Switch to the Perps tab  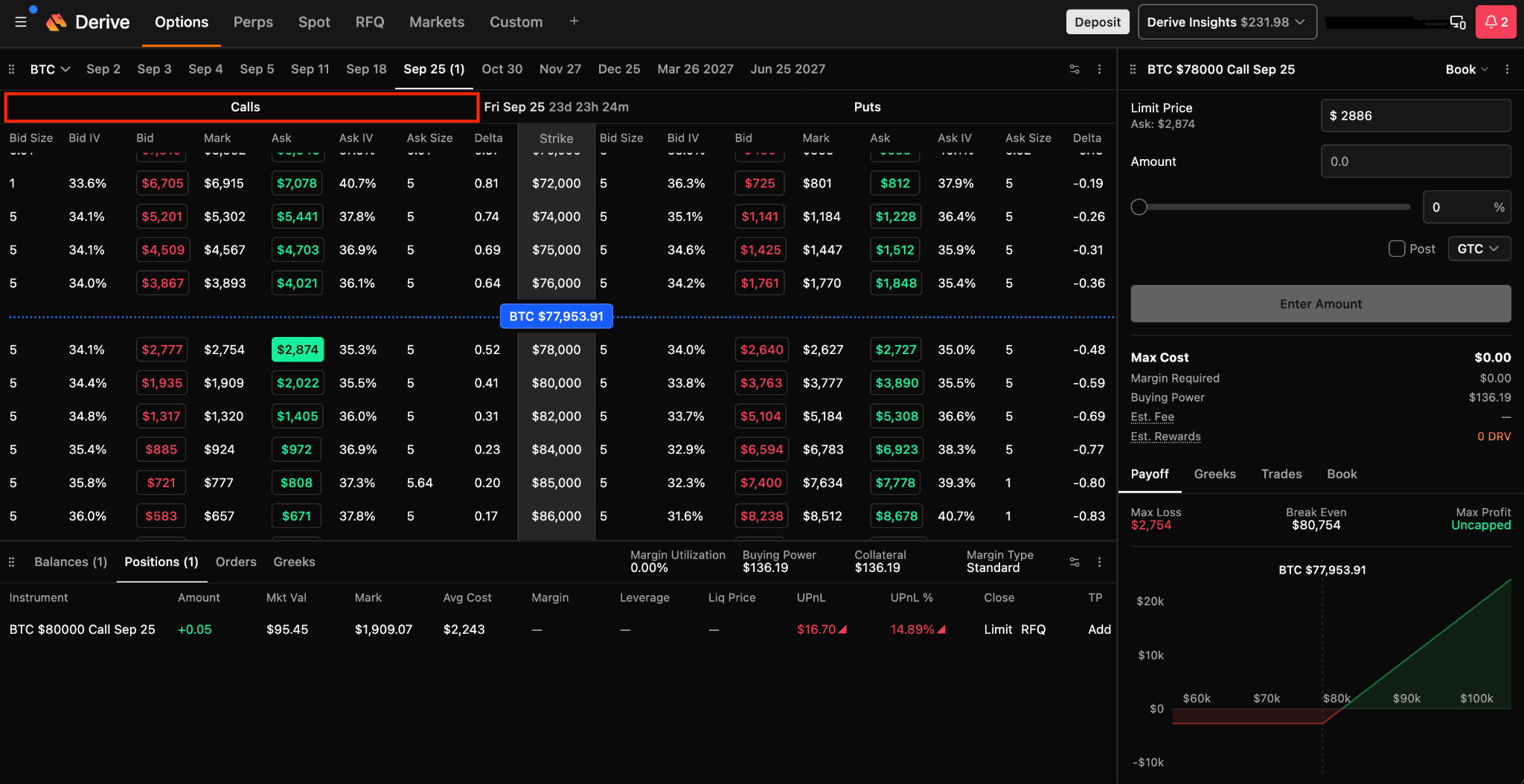click(x=253, y=22)
